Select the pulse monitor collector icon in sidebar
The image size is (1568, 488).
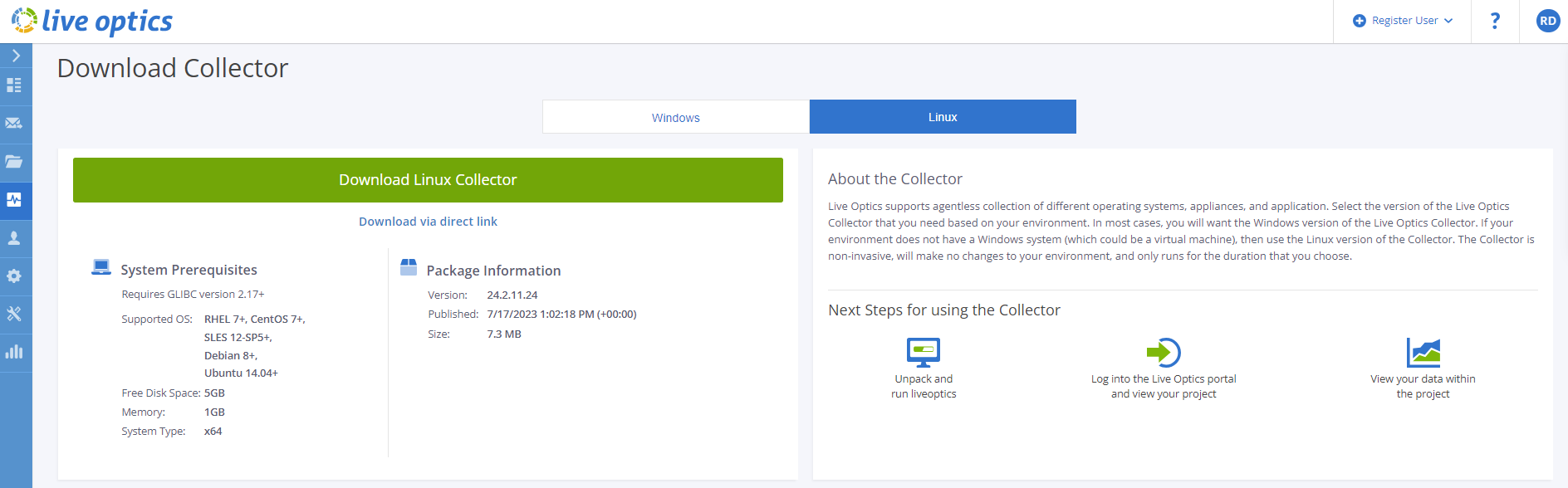point(14,200)
